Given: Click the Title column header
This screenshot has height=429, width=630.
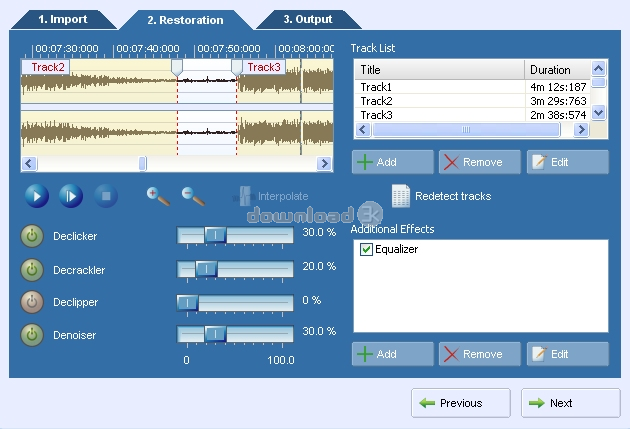Looking at the screenshot, I should (x=440, y=70).
